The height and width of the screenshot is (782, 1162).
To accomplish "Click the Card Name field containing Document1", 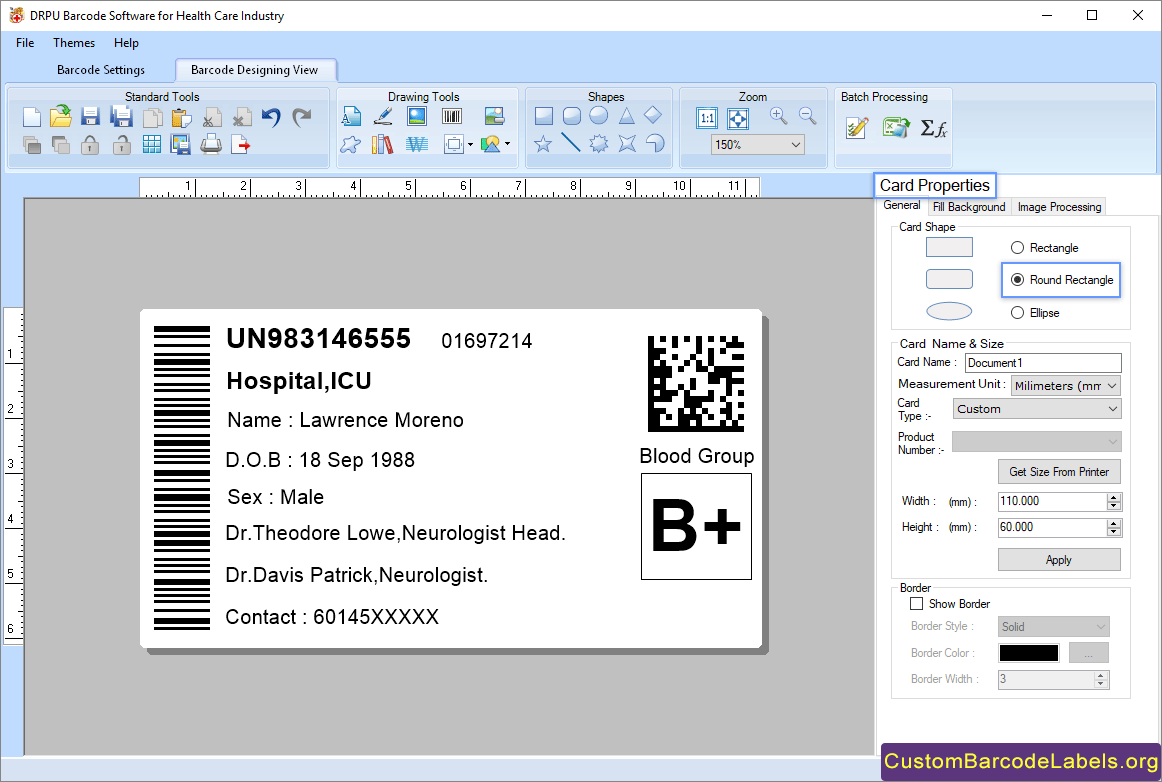I will click(1043, 362).
